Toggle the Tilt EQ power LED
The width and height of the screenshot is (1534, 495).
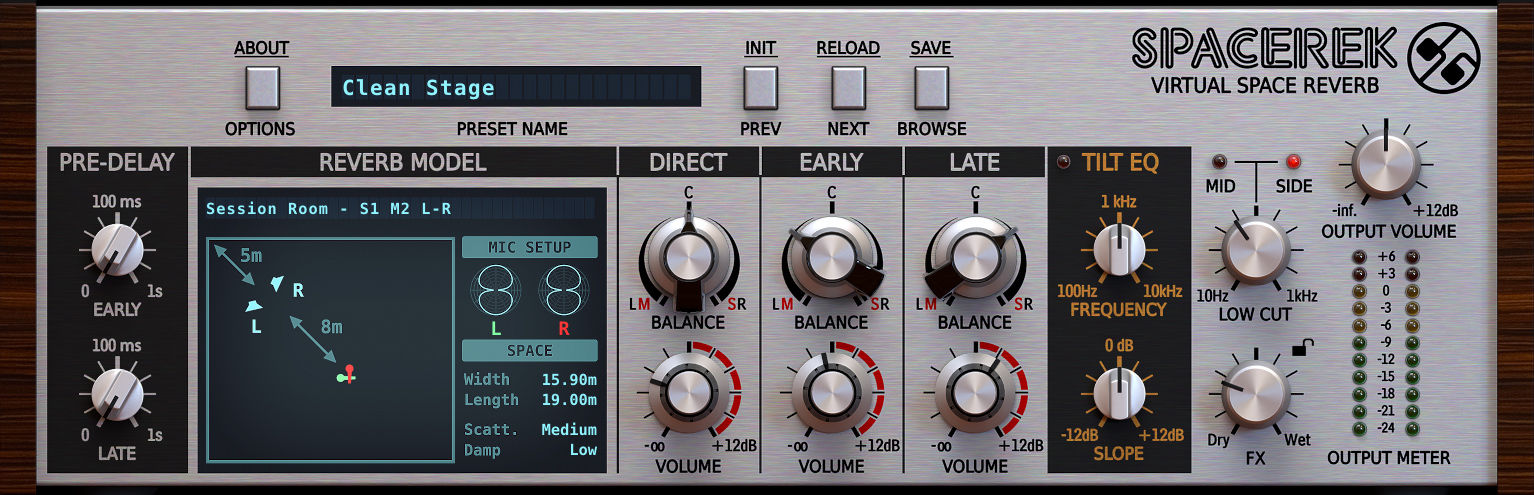(1062, 162)
